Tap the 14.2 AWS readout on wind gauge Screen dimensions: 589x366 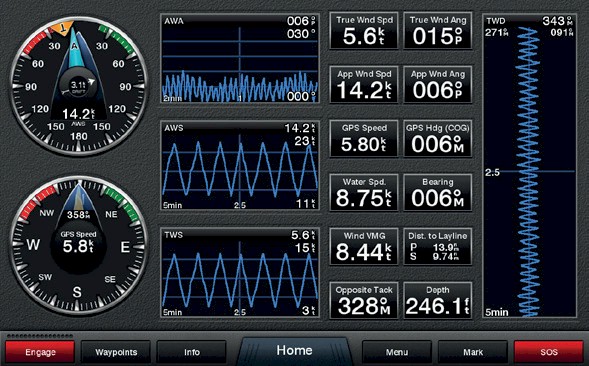click(x=78, y=114)
